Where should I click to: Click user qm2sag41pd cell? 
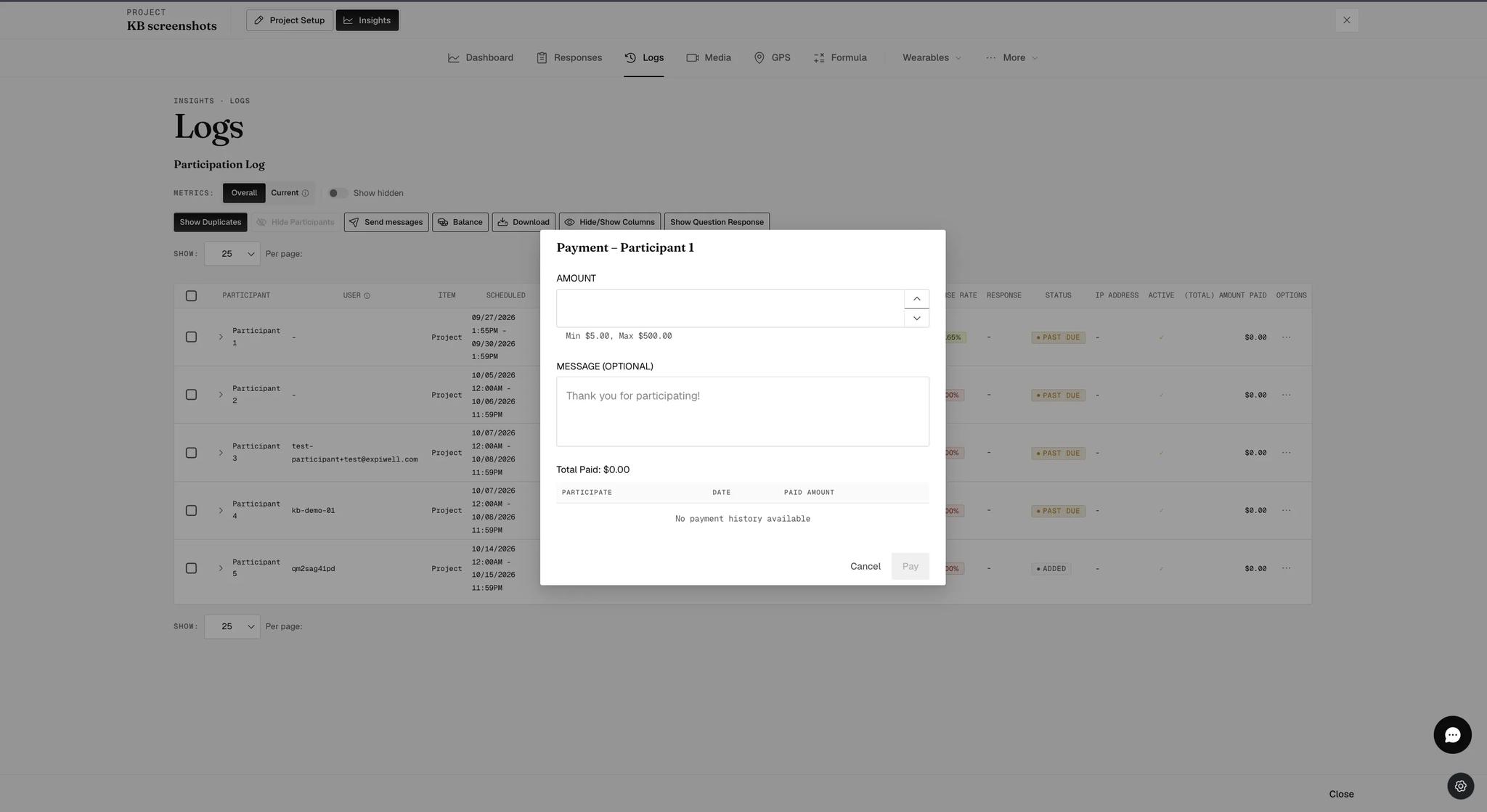[314, 569]
